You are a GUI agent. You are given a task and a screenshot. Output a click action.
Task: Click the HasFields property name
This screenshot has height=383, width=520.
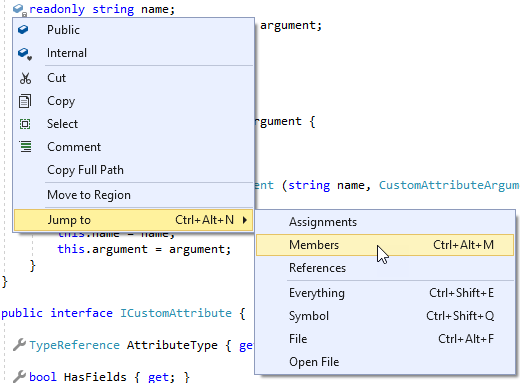95,377
